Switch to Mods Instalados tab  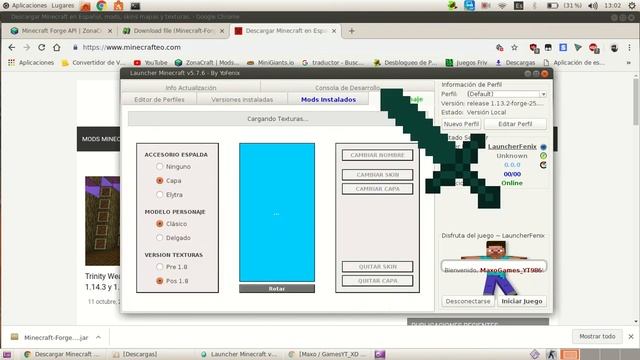pyautogui.click(x=328, y=100)
